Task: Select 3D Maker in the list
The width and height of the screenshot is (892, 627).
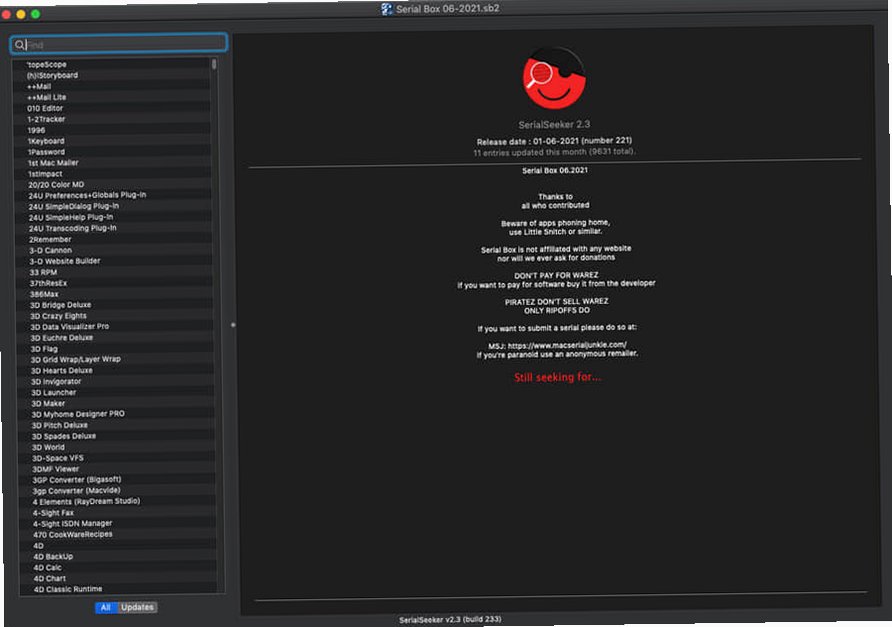Action: 114,403
